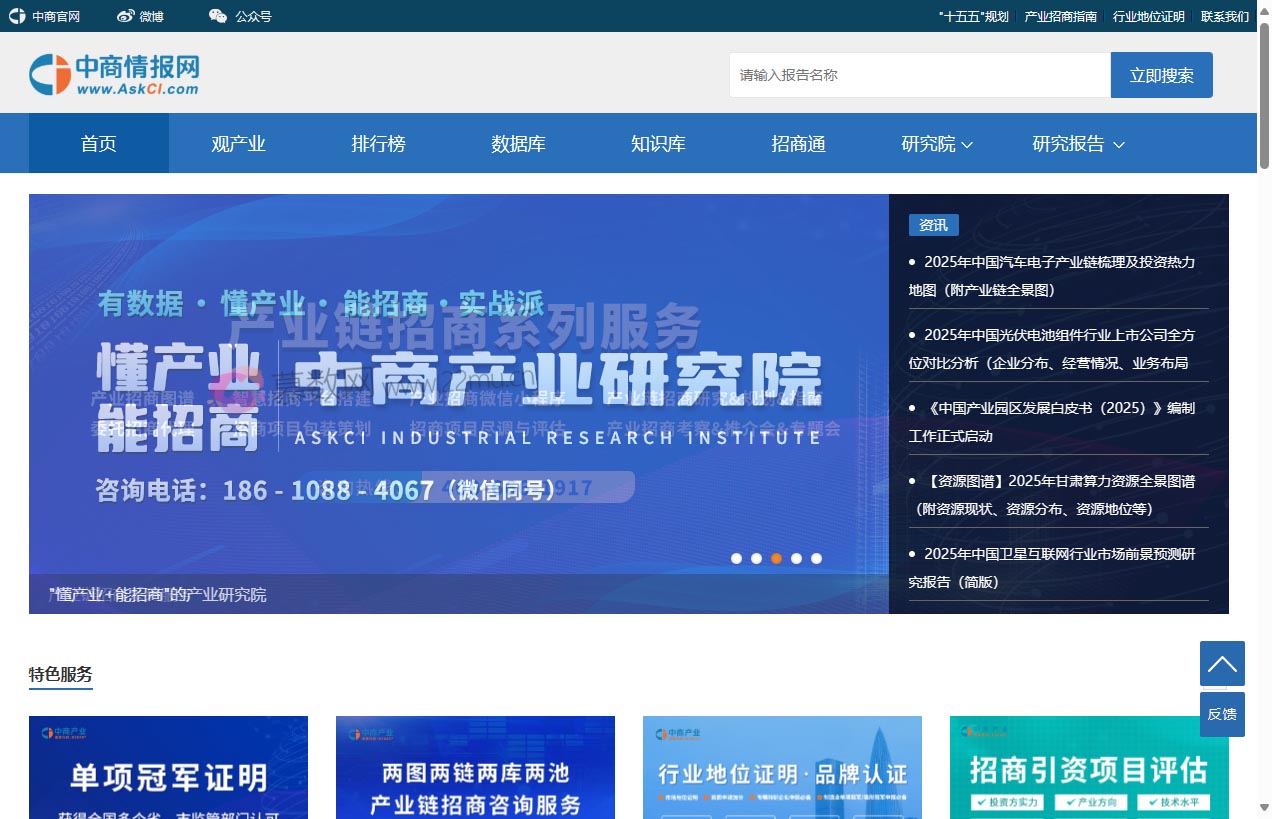1272x819 pixels.
Task: Click the report name search input field
Action: [920, 74]
